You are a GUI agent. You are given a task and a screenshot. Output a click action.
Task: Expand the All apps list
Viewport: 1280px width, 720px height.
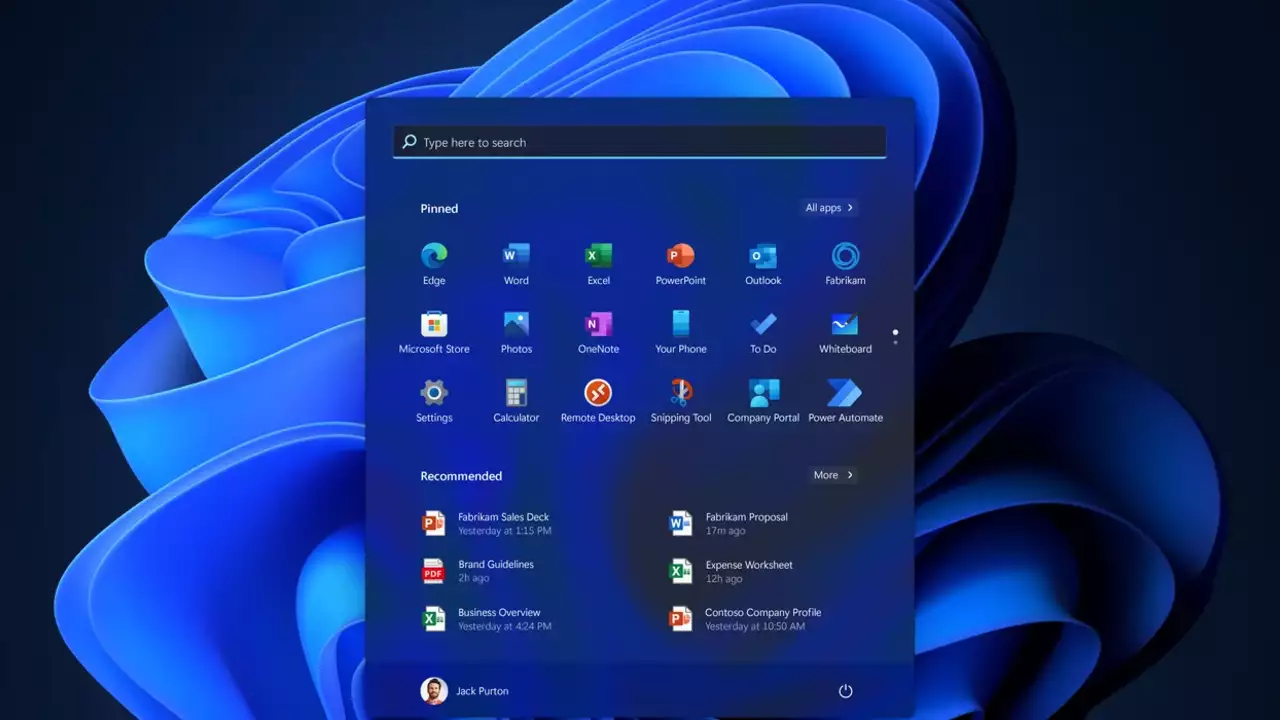click(x=829, y=208)
